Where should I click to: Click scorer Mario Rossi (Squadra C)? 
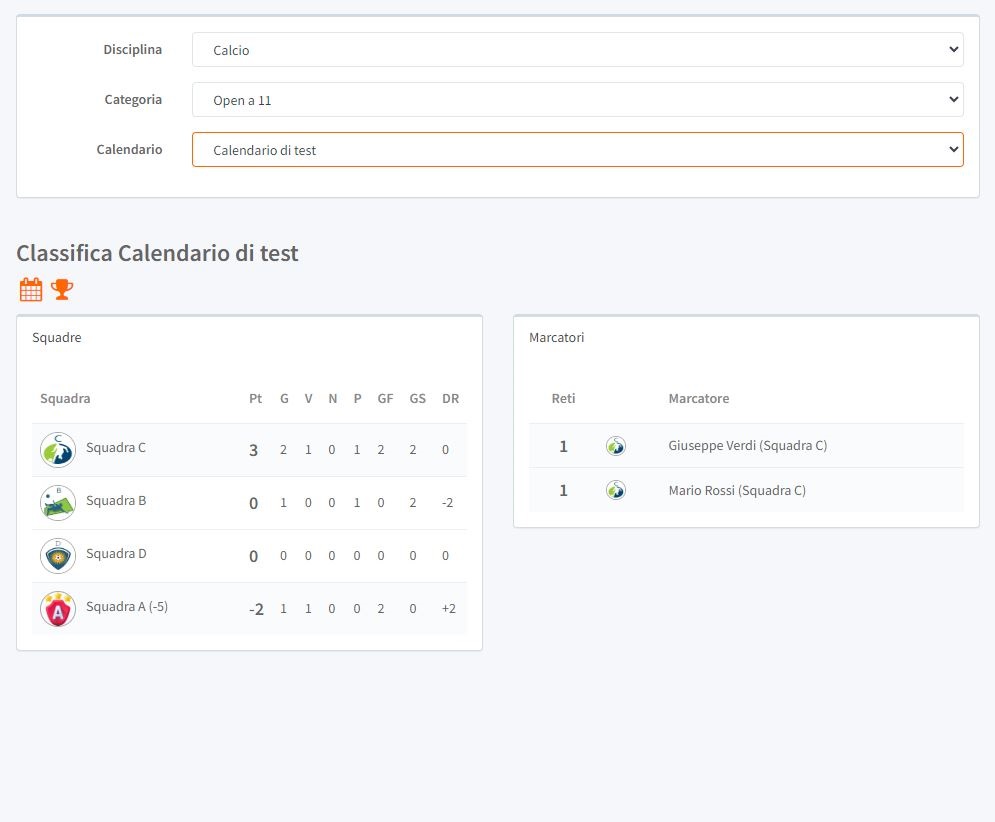pyautogui.click(x=737, y=490)
